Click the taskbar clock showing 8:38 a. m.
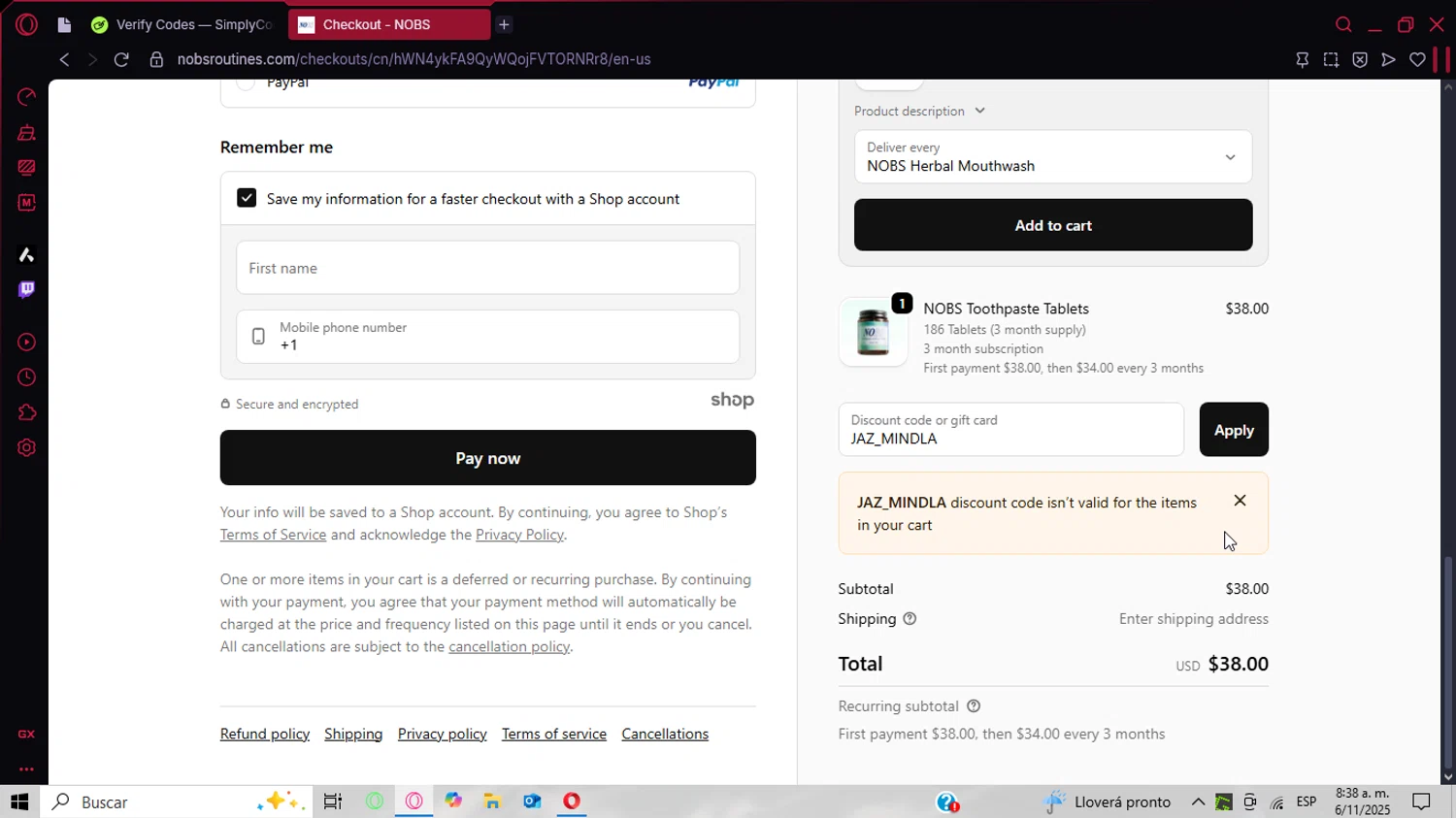 tap(1363, 802)
